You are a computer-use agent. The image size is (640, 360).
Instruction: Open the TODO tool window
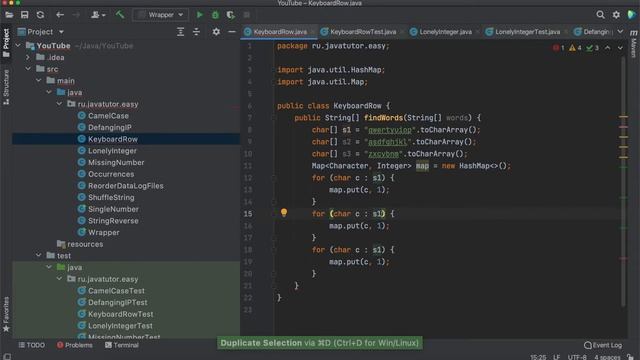point(31,345)
